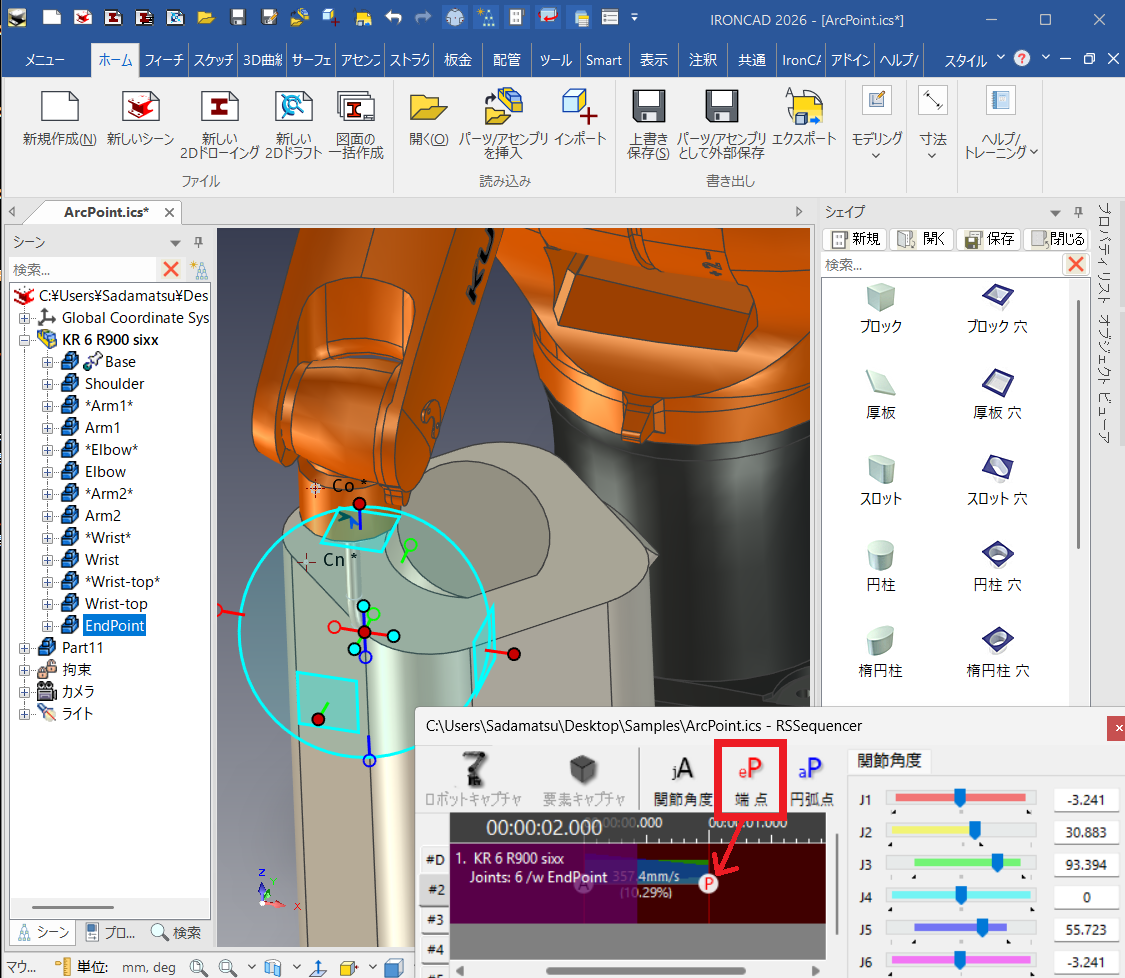
Task: Click the 図面の一括作成 icon
Action: 356,107
